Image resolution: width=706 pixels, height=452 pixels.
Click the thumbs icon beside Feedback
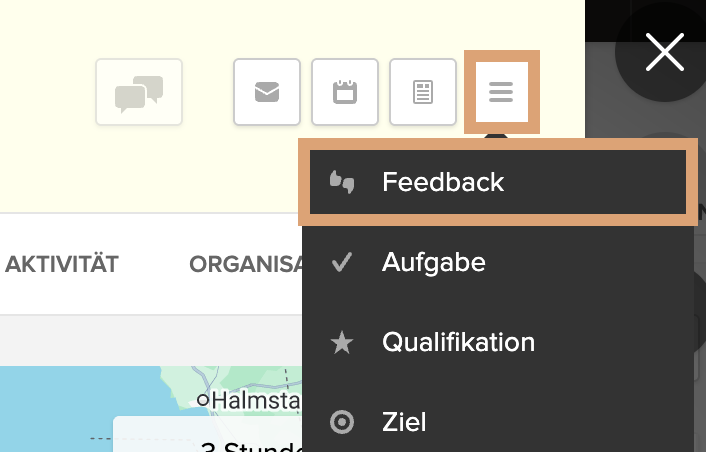tap(342, 183)
